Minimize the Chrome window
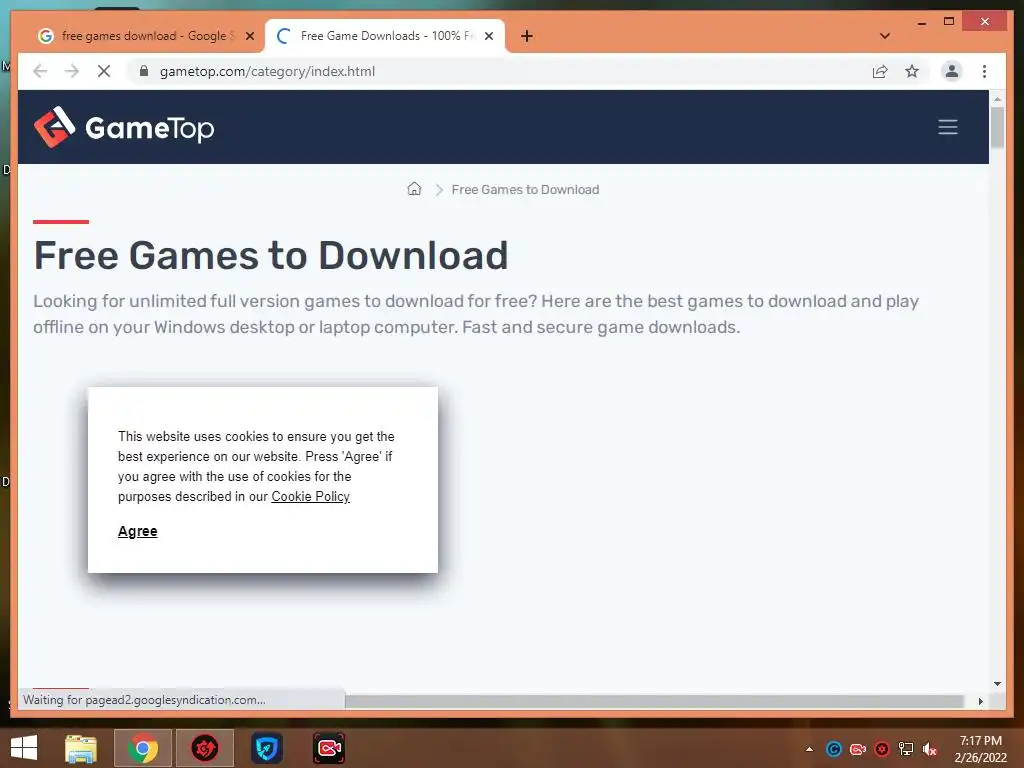 tap(921, 22)
